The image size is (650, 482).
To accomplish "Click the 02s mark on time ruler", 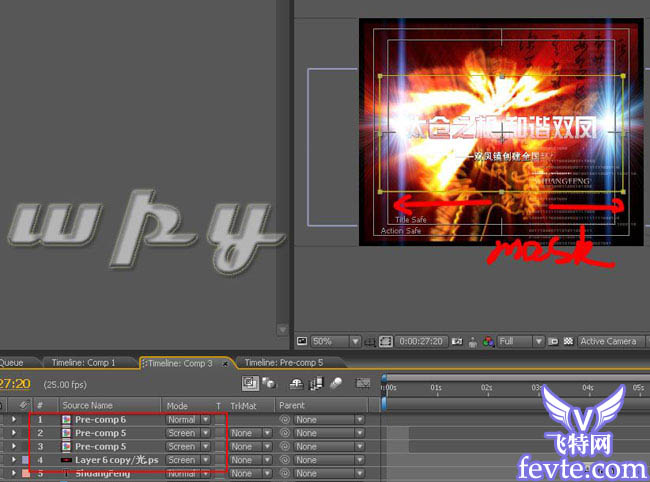I will pyautogui.click(x=487, y=388).
